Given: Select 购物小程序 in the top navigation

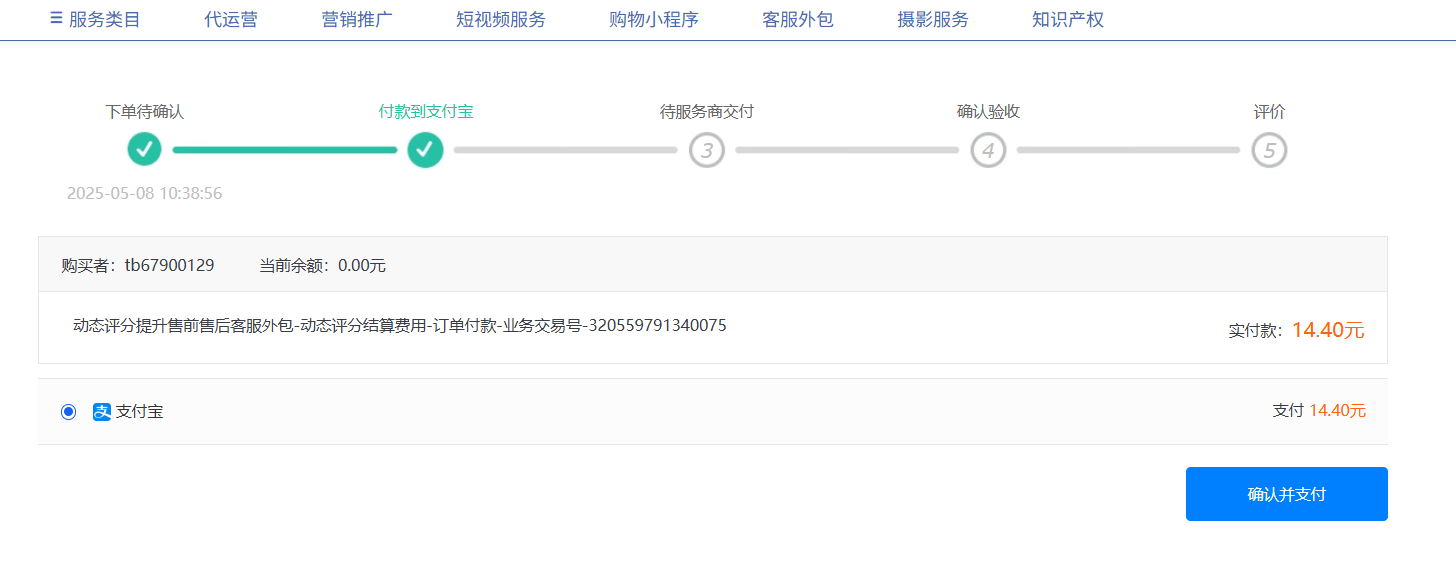Looking at the screenshot, I should click(653, 19).
